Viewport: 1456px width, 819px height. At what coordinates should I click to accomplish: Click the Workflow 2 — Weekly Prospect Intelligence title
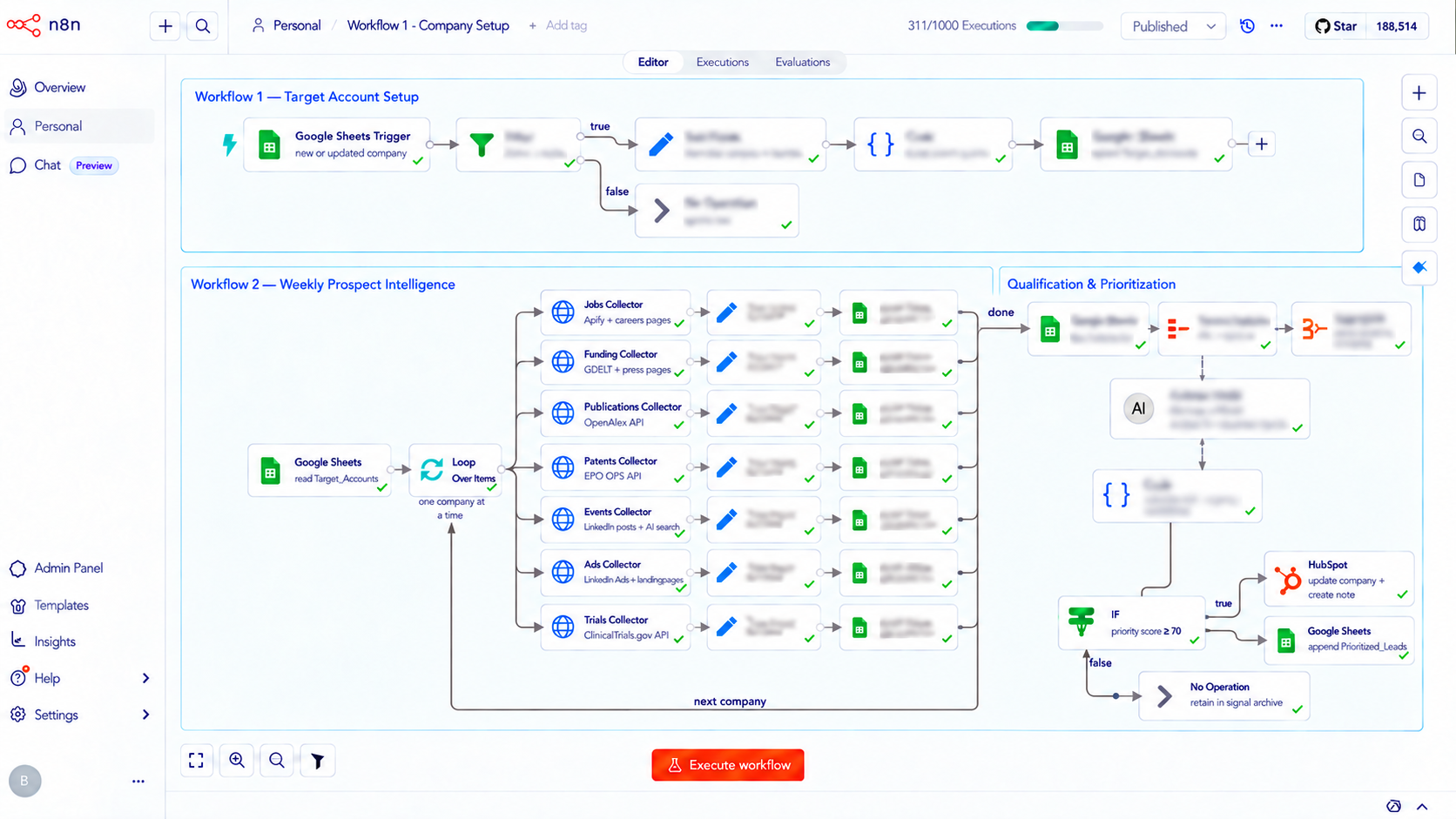(x=323, y=285)
